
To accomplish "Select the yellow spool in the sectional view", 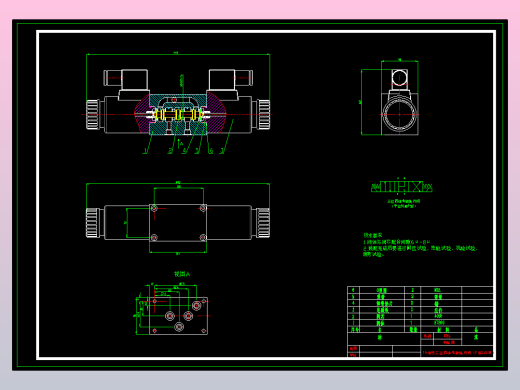I will 178,115.
